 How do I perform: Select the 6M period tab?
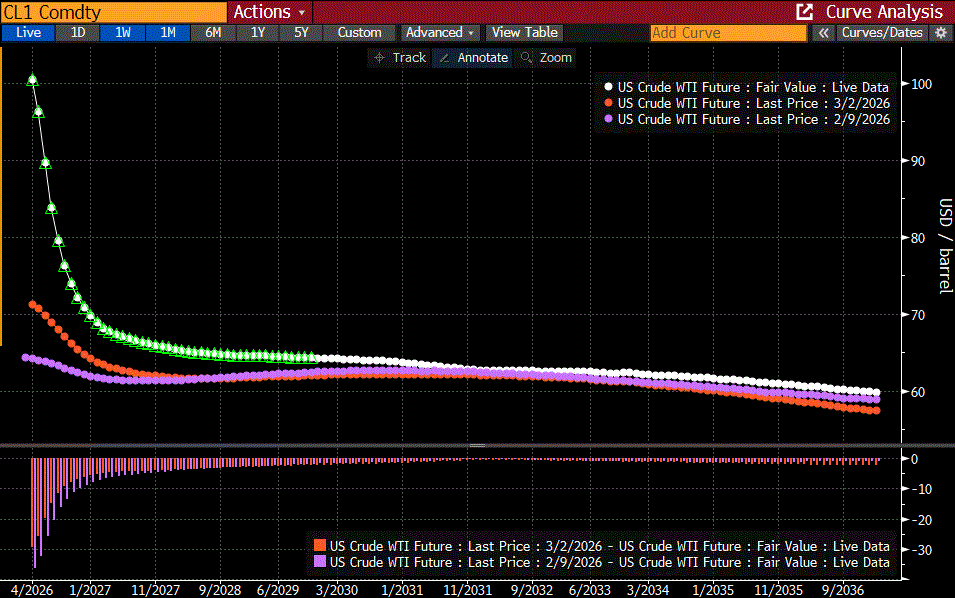tap(213, 32)
